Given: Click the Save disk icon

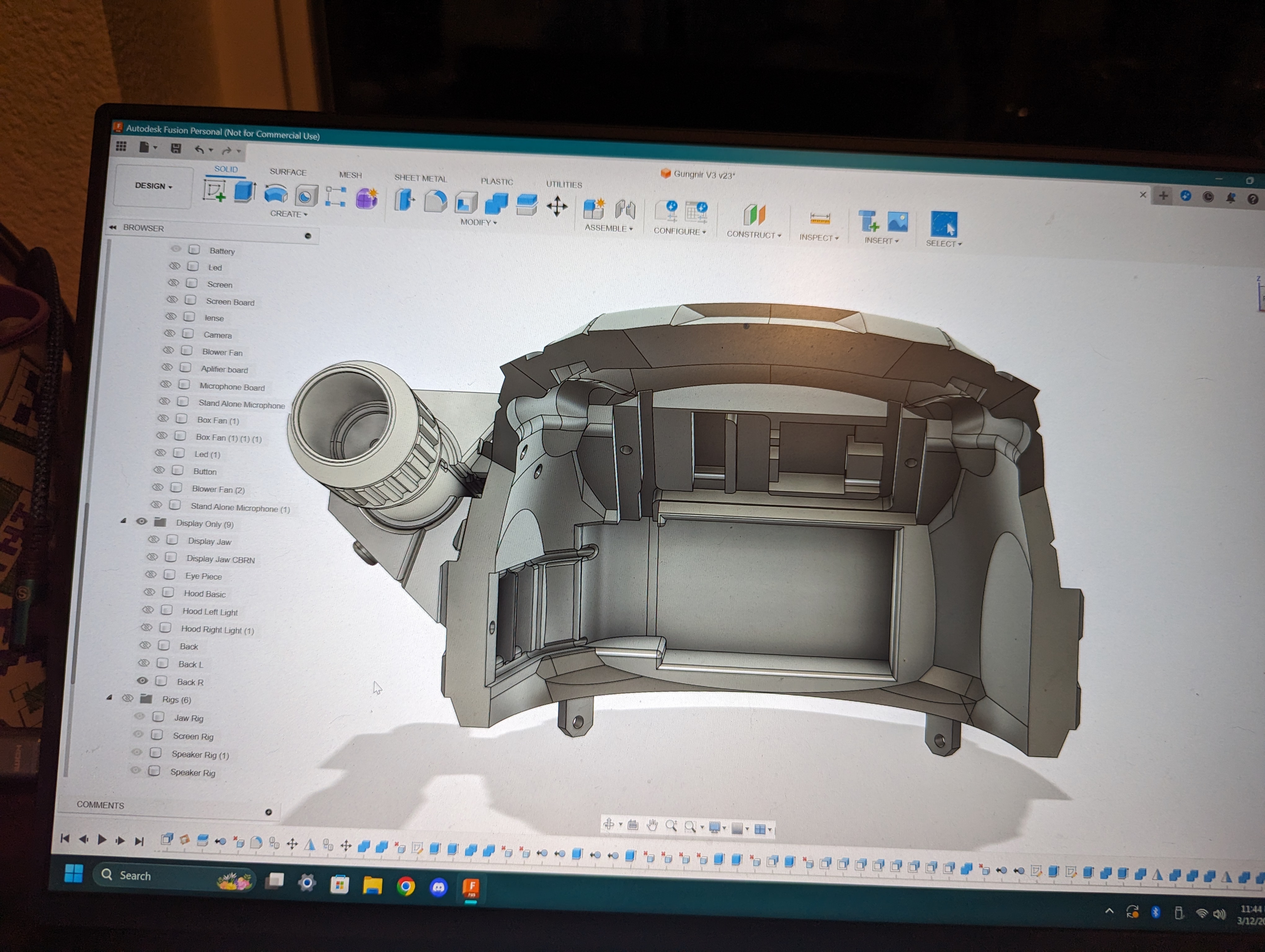Looking at the screenshot, I should point(176,148).
